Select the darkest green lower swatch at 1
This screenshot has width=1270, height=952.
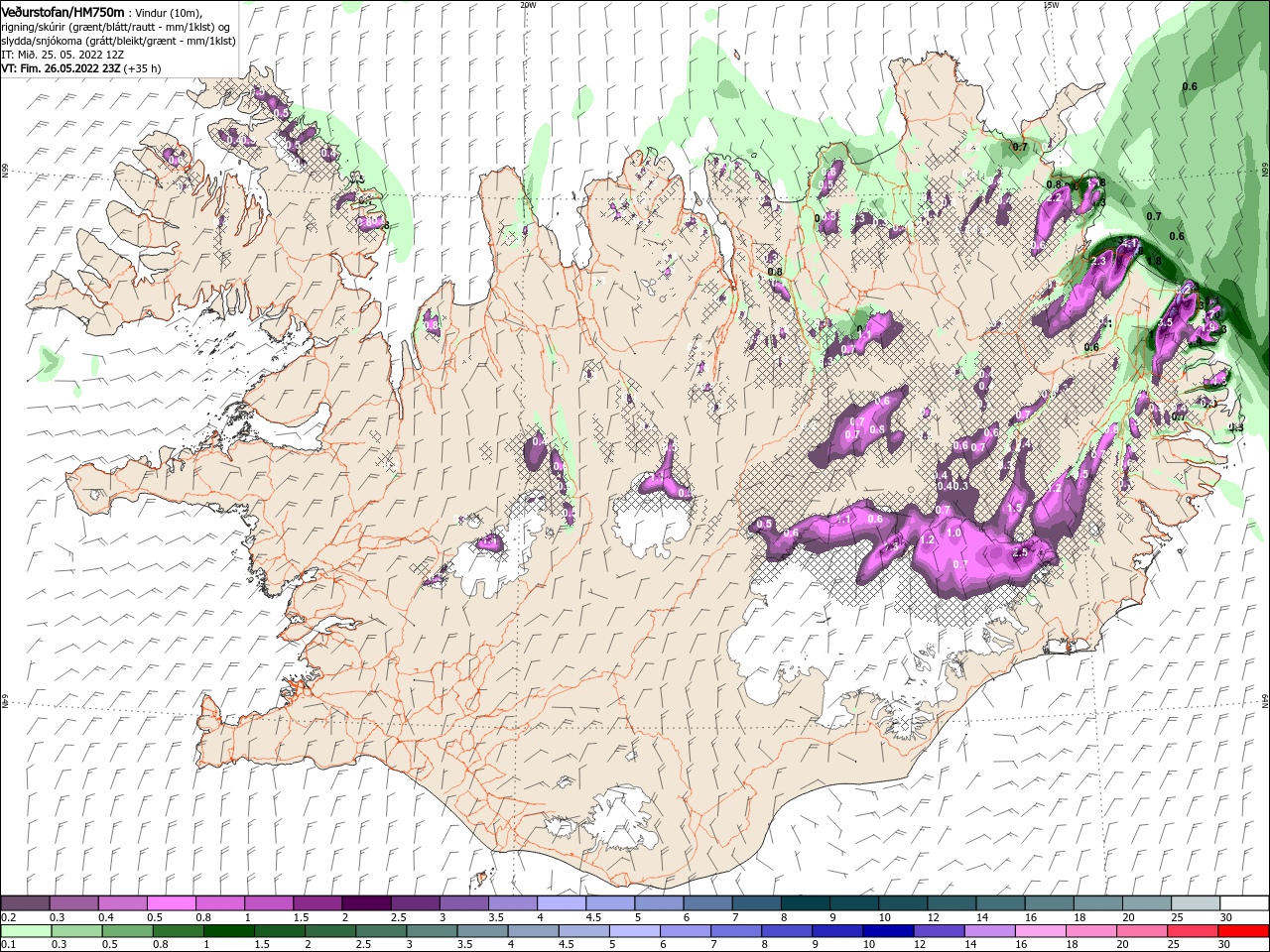click(x=228, y=931)
